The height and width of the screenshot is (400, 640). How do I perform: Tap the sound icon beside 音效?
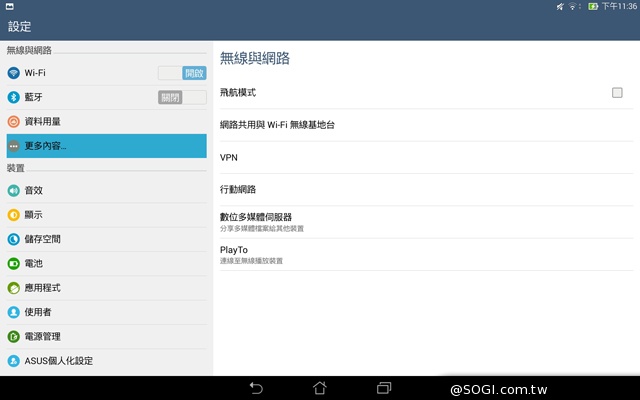point(13,190)
